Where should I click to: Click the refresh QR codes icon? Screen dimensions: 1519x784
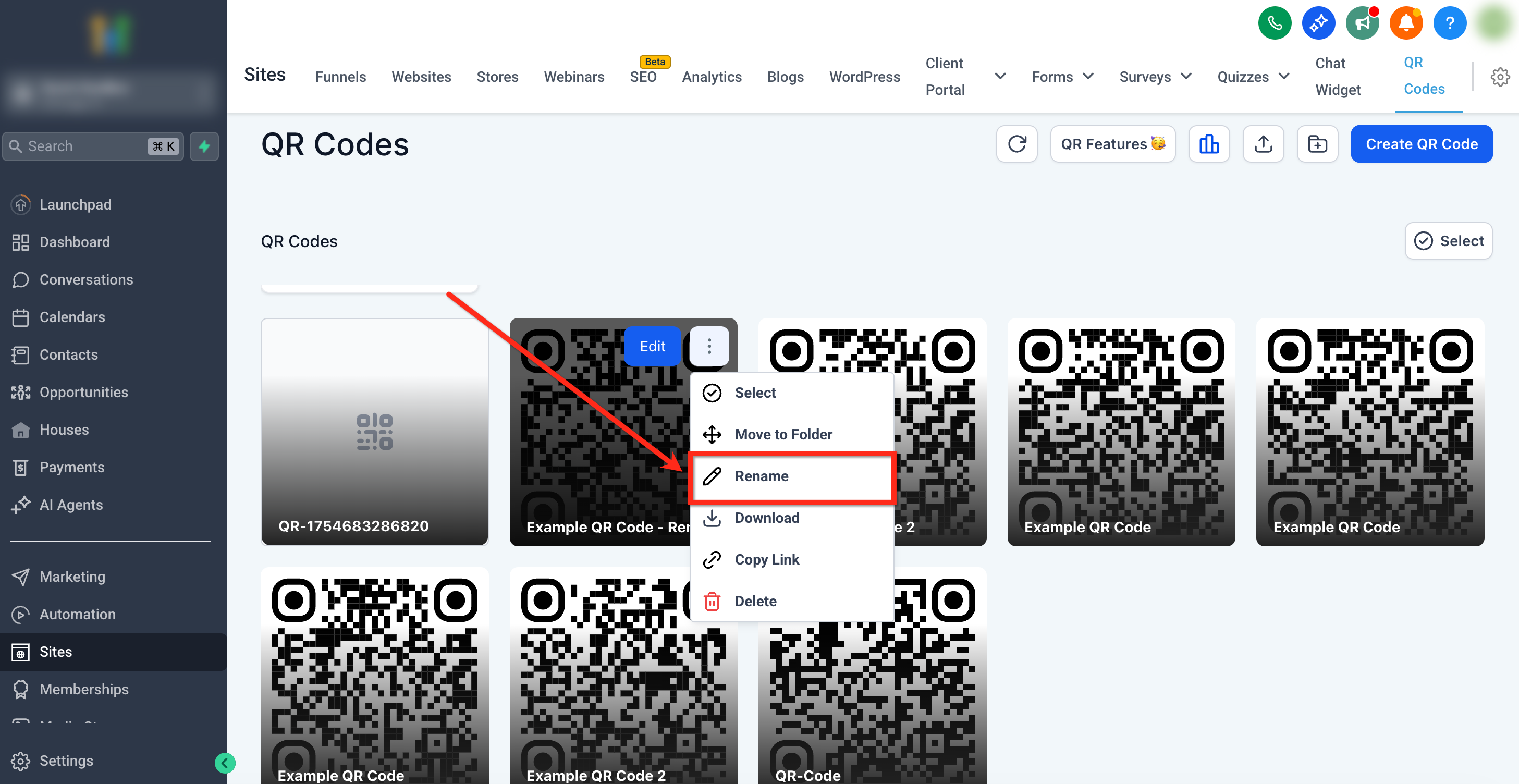click(x=1016, y=144)
